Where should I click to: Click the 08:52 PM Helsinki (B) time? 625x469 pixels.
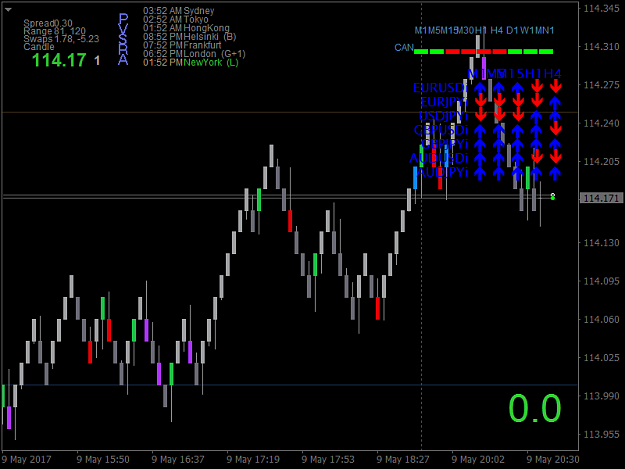click(x=190, y=37)
